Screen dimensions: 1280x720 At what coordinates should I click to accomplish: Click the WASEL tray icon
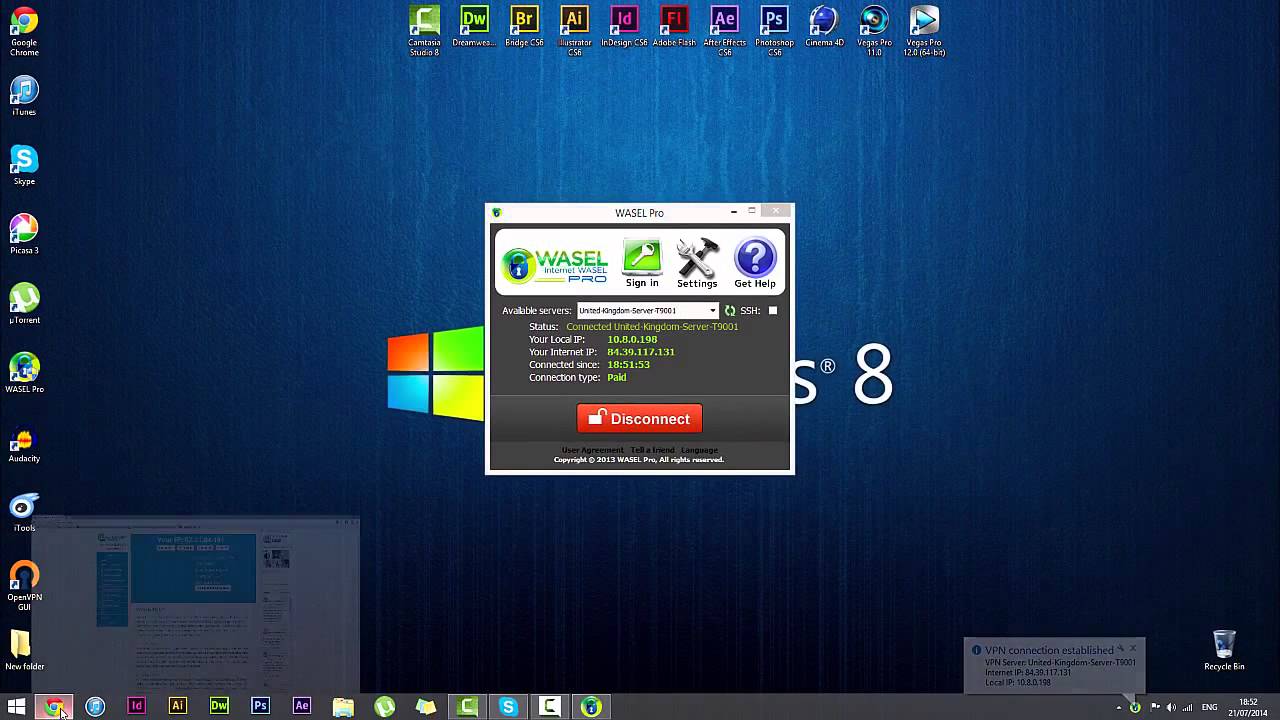(1135, 708)
